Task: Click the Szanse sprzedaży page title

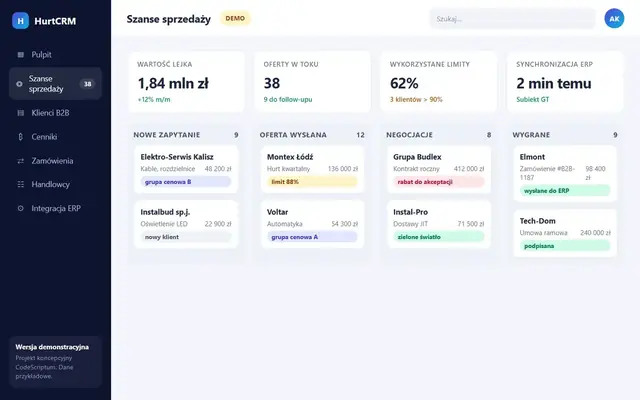Action: coord(169,19)
